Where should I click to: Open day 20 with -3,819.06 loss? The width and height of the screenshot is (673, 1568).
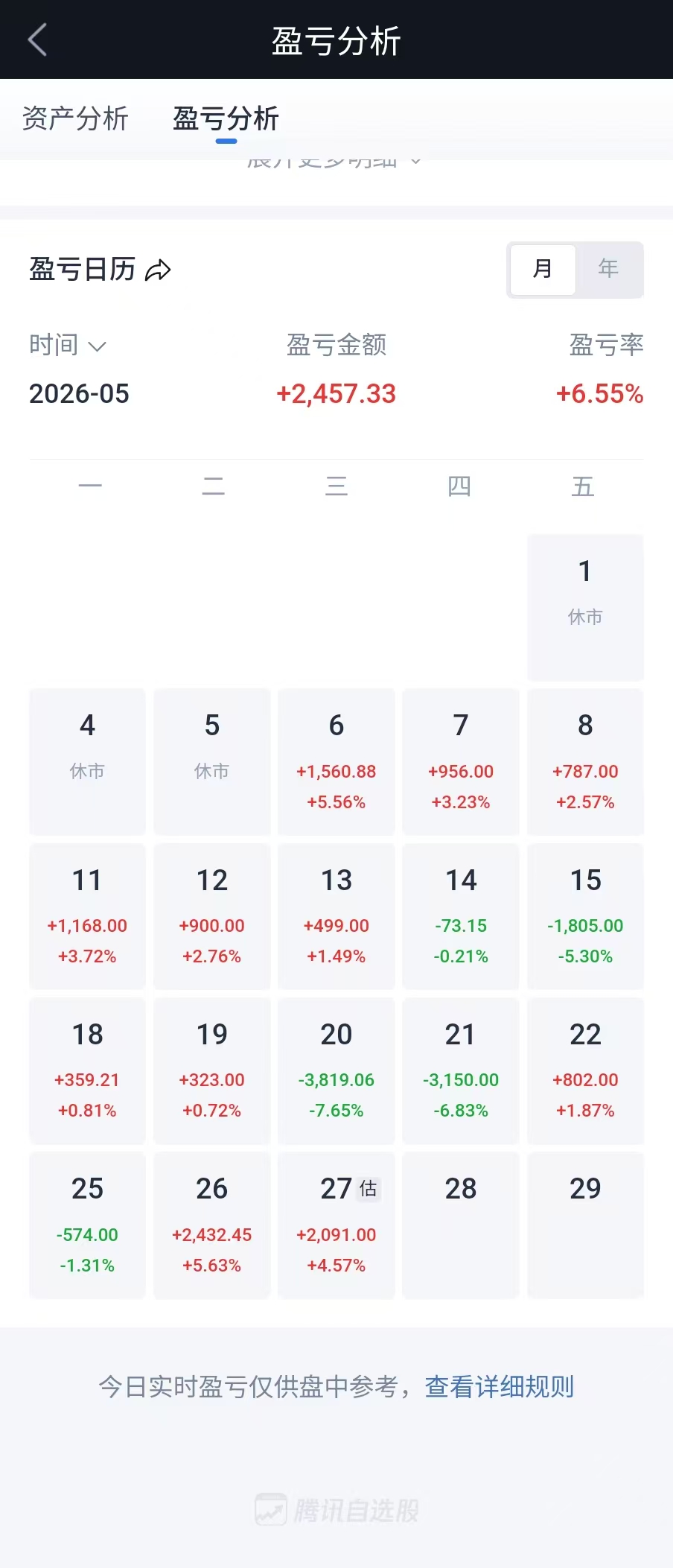(336, 1070)
